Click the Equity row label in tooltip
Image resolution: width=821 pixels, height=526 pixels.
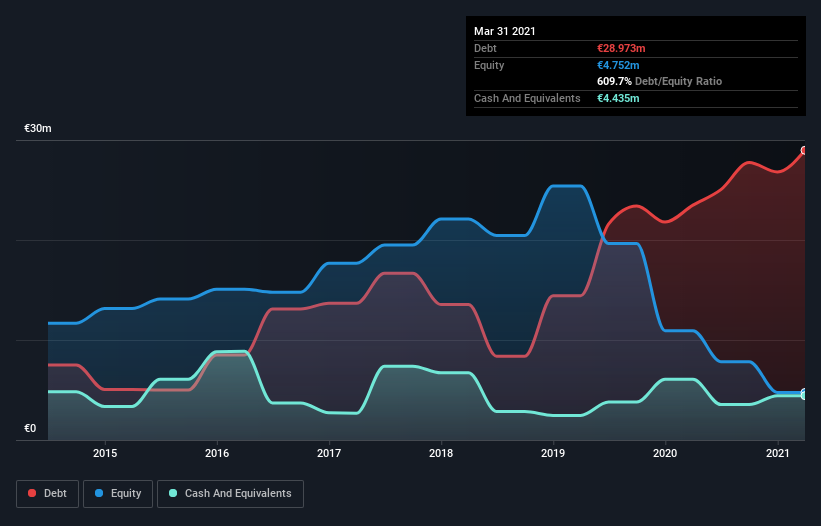point(489,65)
